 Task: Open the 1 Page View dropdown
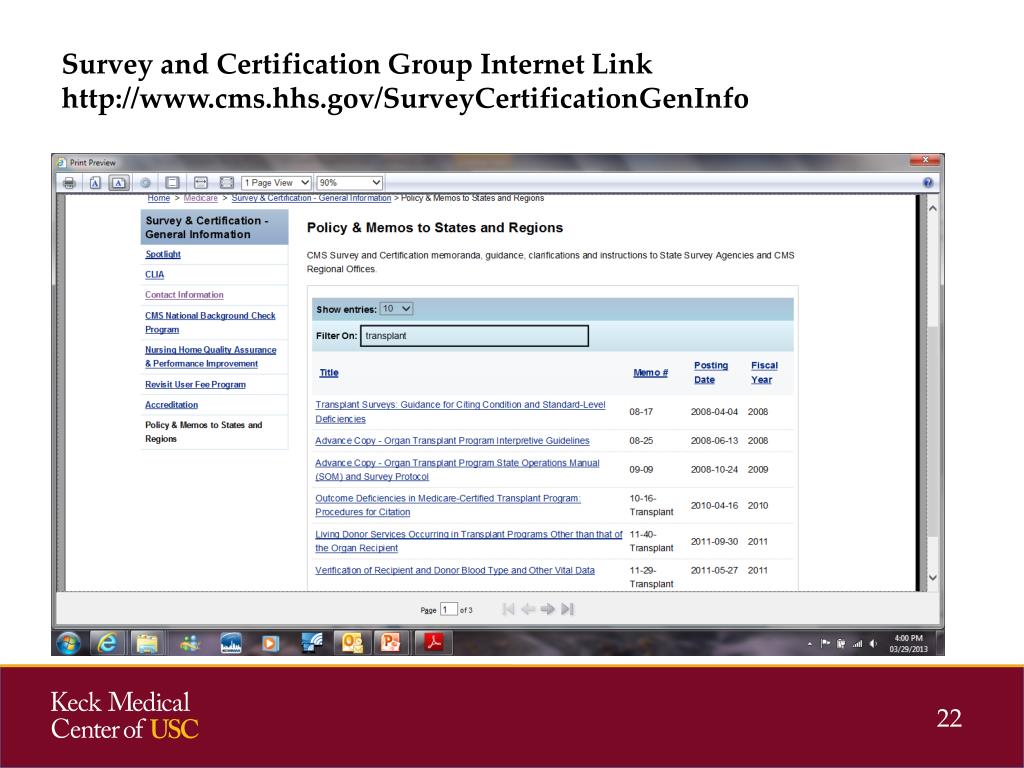point(277,183)
